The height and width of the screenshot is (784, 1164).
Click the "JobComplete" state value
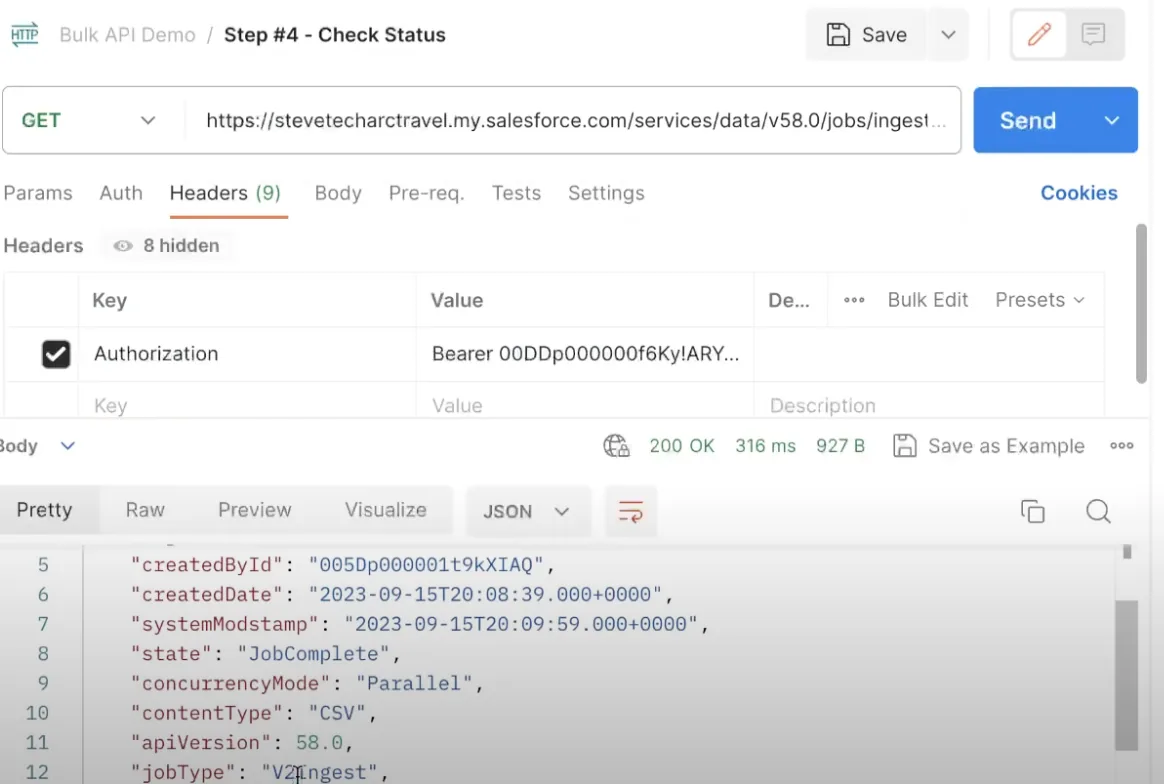tap(313, 654)
